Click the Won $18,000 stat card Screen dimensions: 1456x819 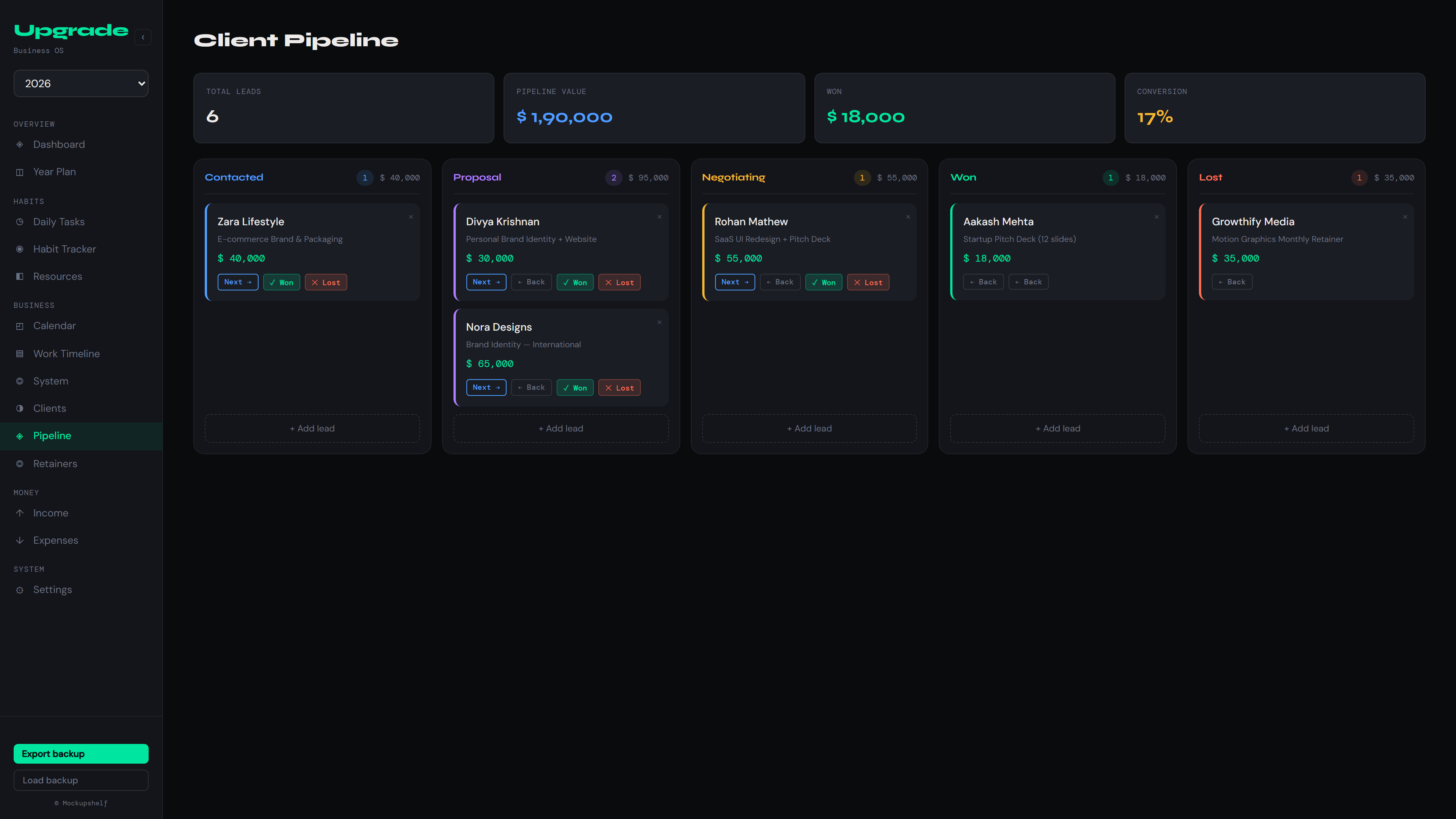pyautogui.click(x=964, y=108)
